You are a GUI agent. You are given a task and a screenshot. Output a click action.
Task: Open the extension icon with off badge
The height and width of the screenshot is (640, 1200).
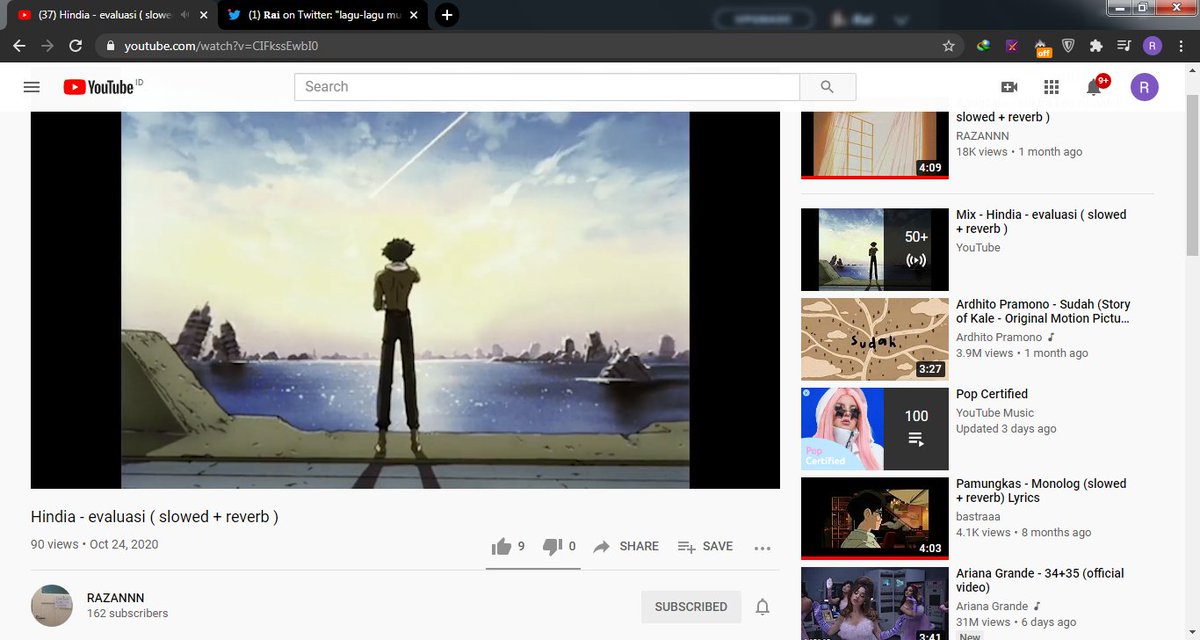pyautogui.click(x=1042, y=46)
